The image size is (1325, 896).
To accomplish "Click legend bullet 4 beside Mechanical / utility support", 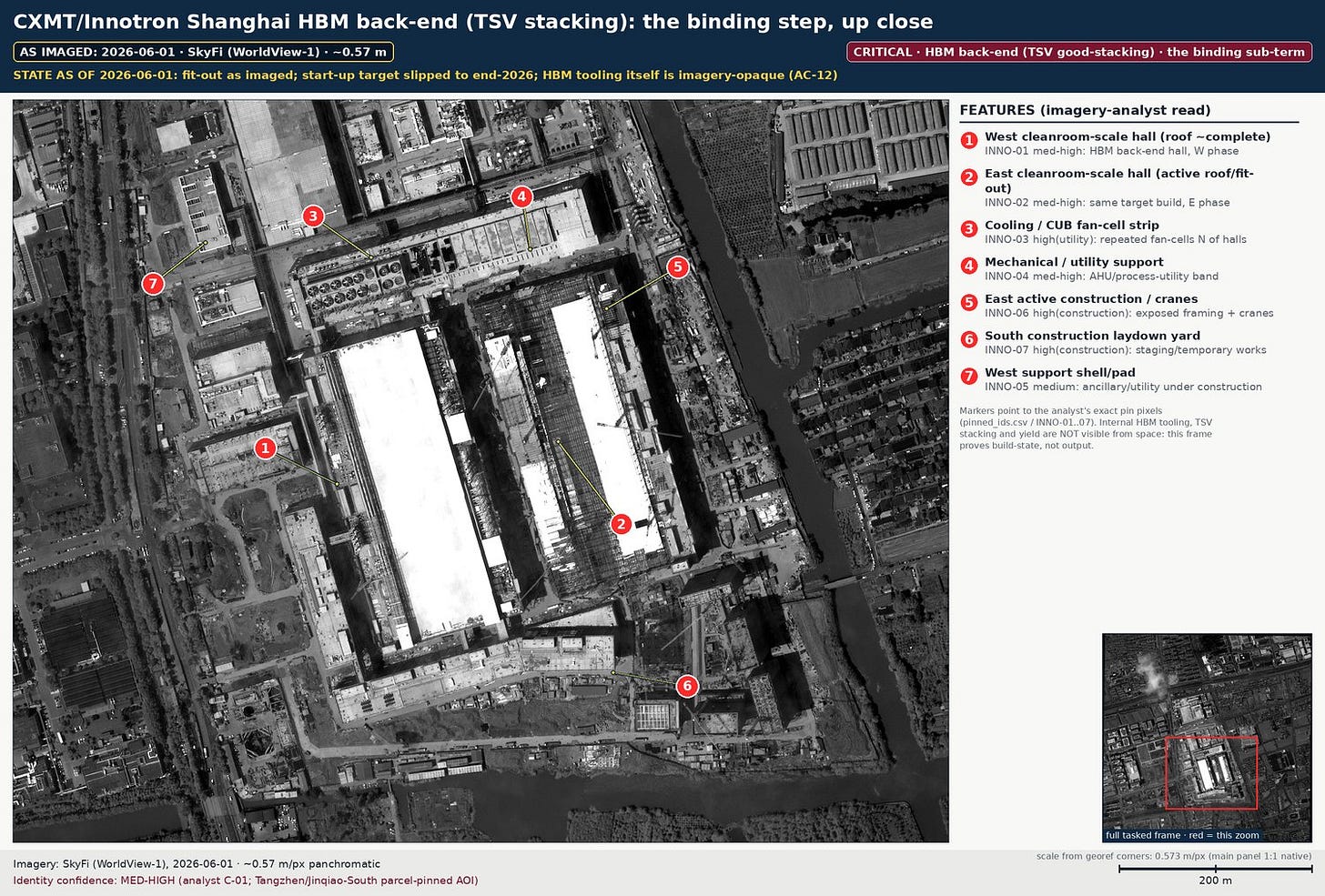I will [x=969, y=266].
